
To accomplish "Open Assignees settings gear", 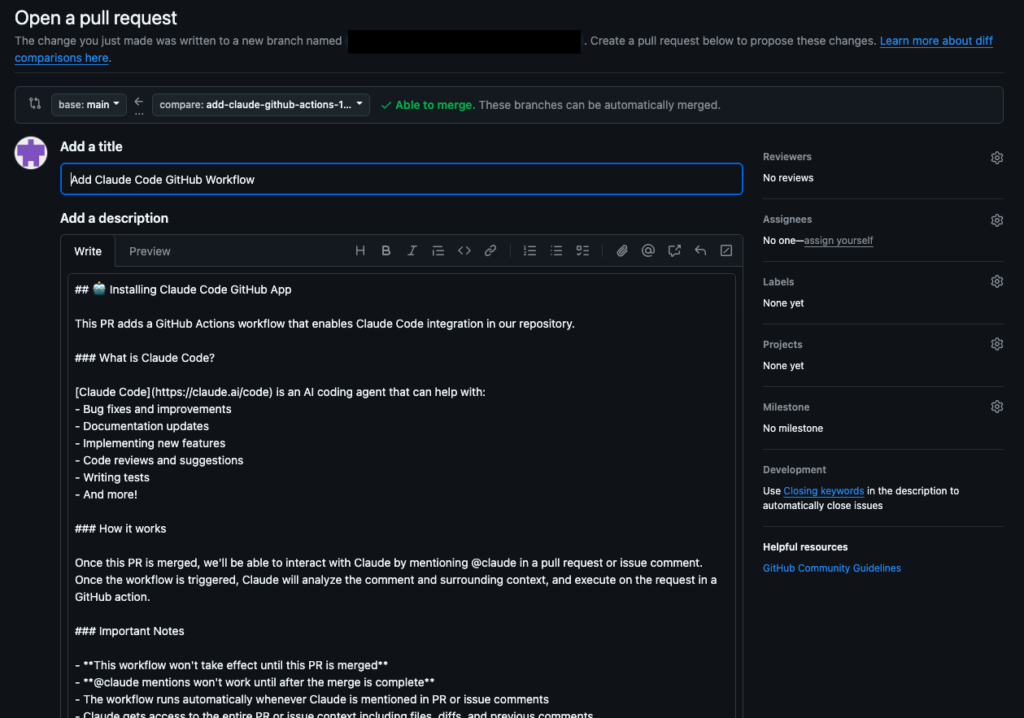I will [x=997, y=220].
